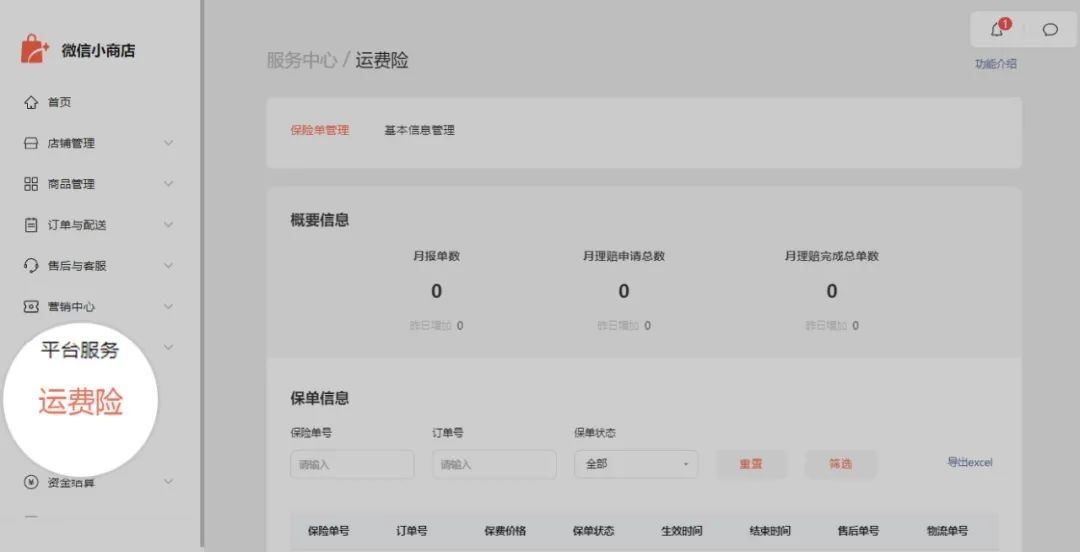Open the 保单状态 dropdown showing 全部
Viewport: 1080px width, 552px height.
pos(636,464)
